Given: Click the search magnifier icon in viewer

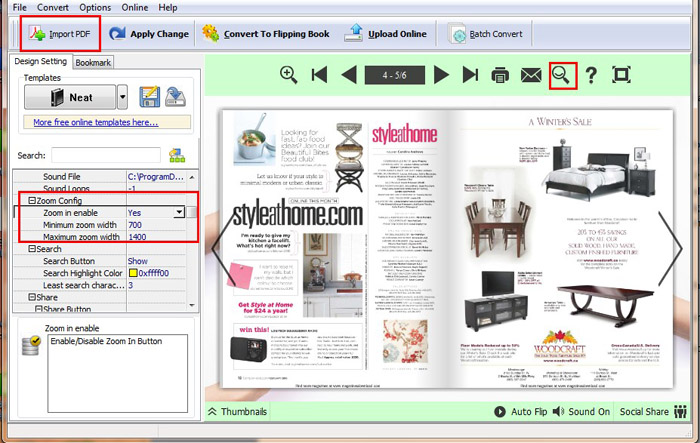Looking at the screenshot, I should coord(561,75).
